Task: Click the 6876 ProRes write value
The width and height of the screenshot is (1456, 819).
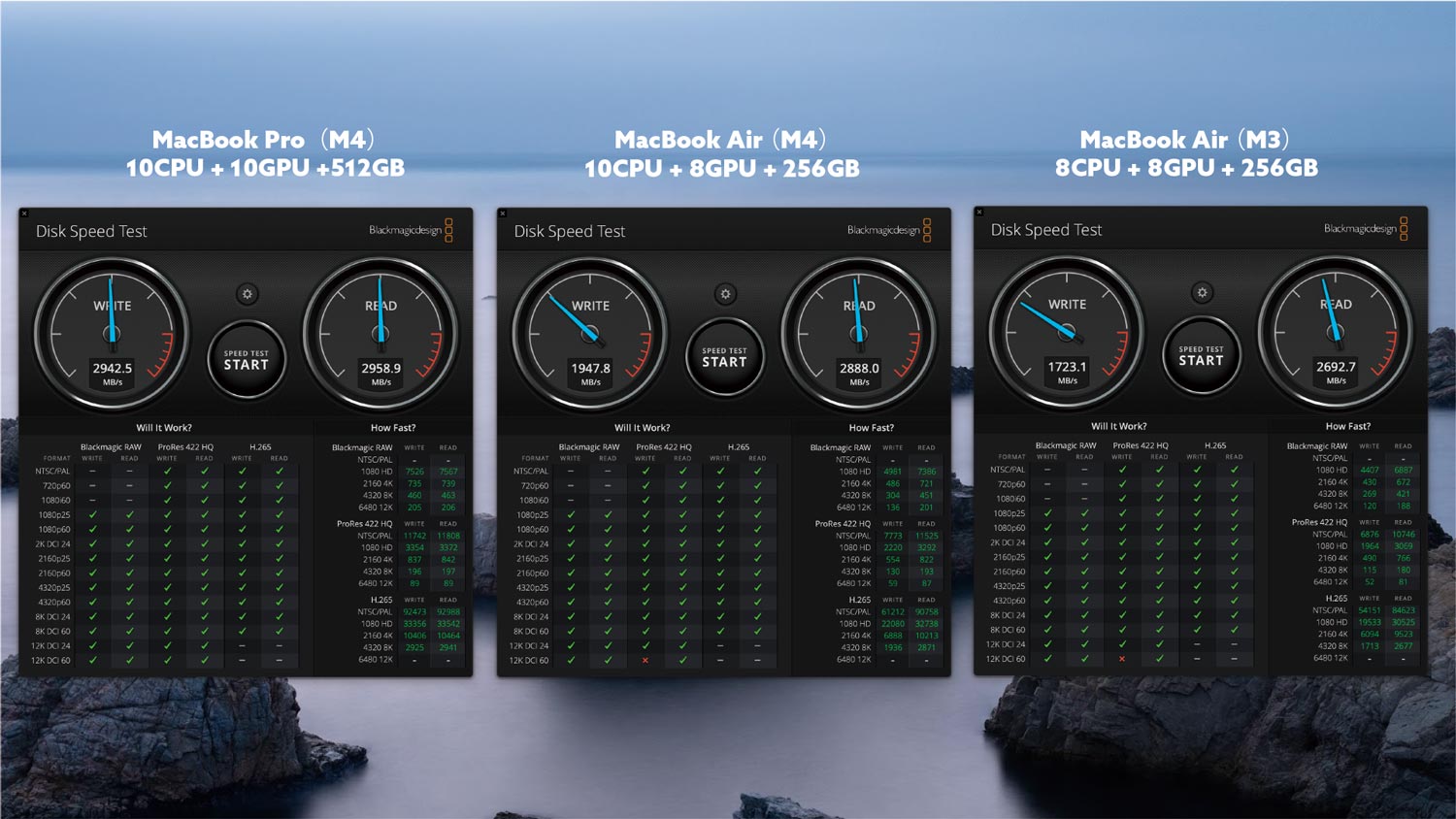Action: pos(1370,534)
